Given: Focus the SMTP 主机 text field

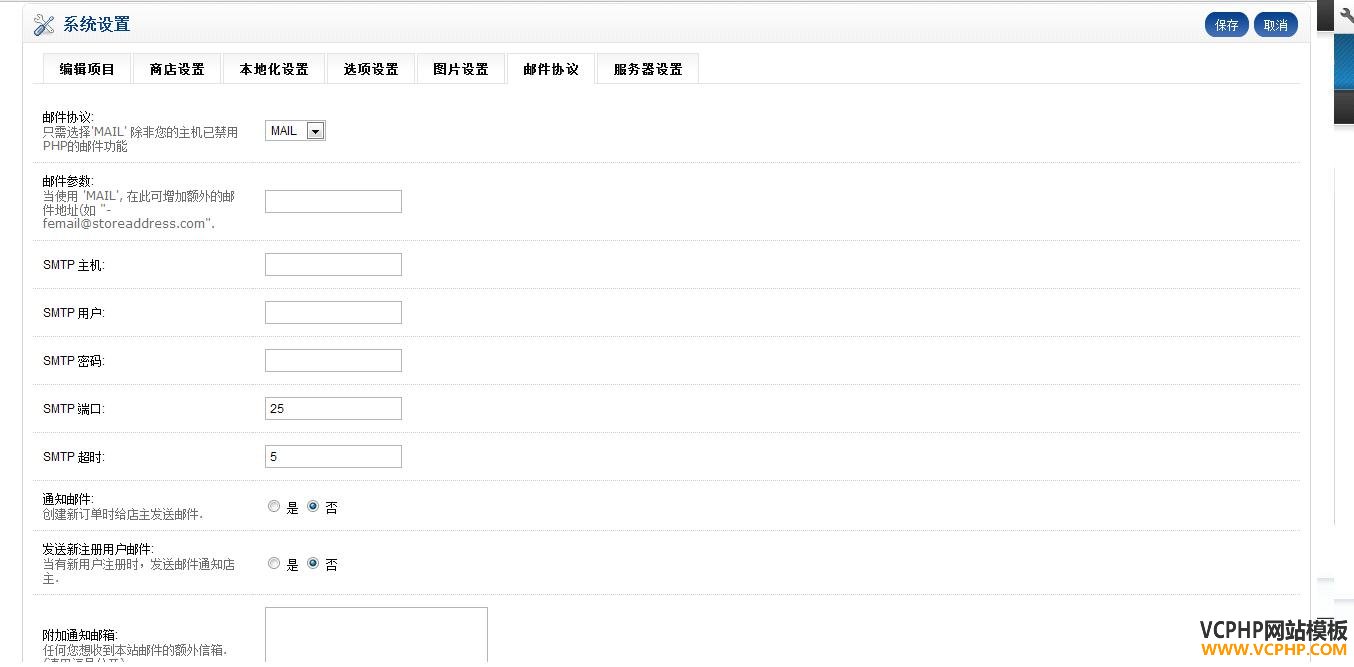Looking at the screenshot, I should [x=333, y=265].
